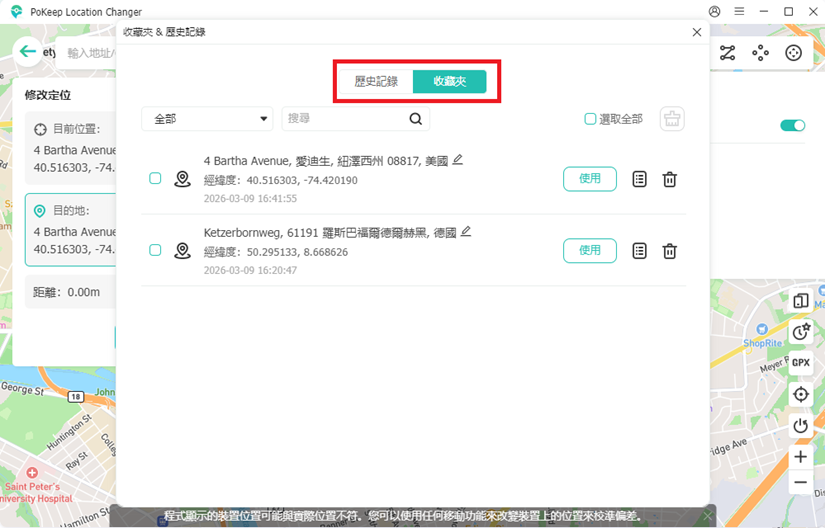Select the 收藏夾 favorites tab

click(x=449, y=81)
